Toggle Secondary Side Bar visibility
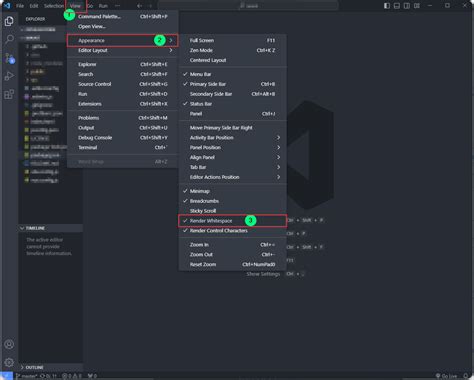This screenshot has height=380, width=474. (232, 94)
